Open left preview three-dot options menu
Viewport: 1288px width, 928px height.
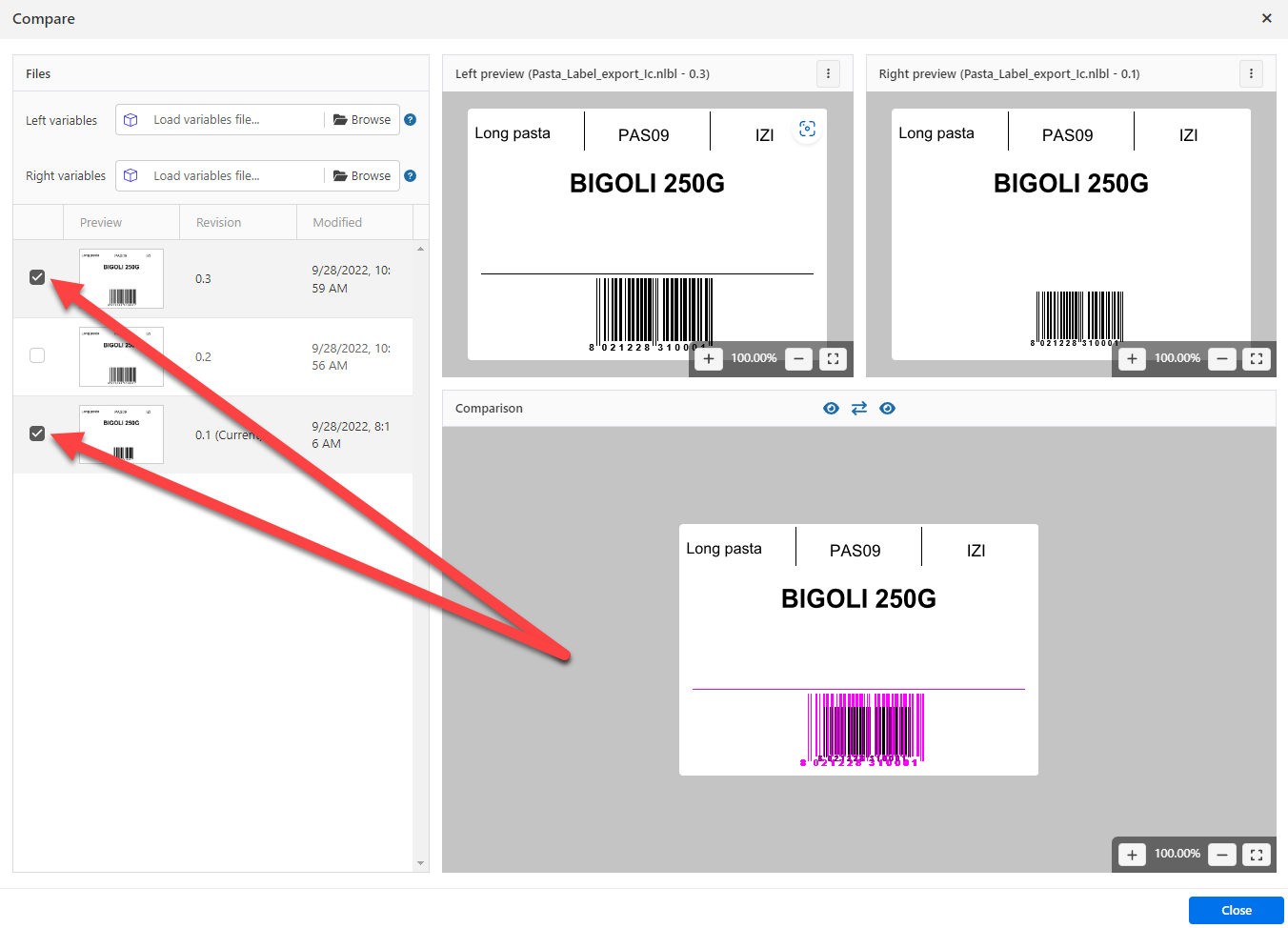[x=828, y=73]
